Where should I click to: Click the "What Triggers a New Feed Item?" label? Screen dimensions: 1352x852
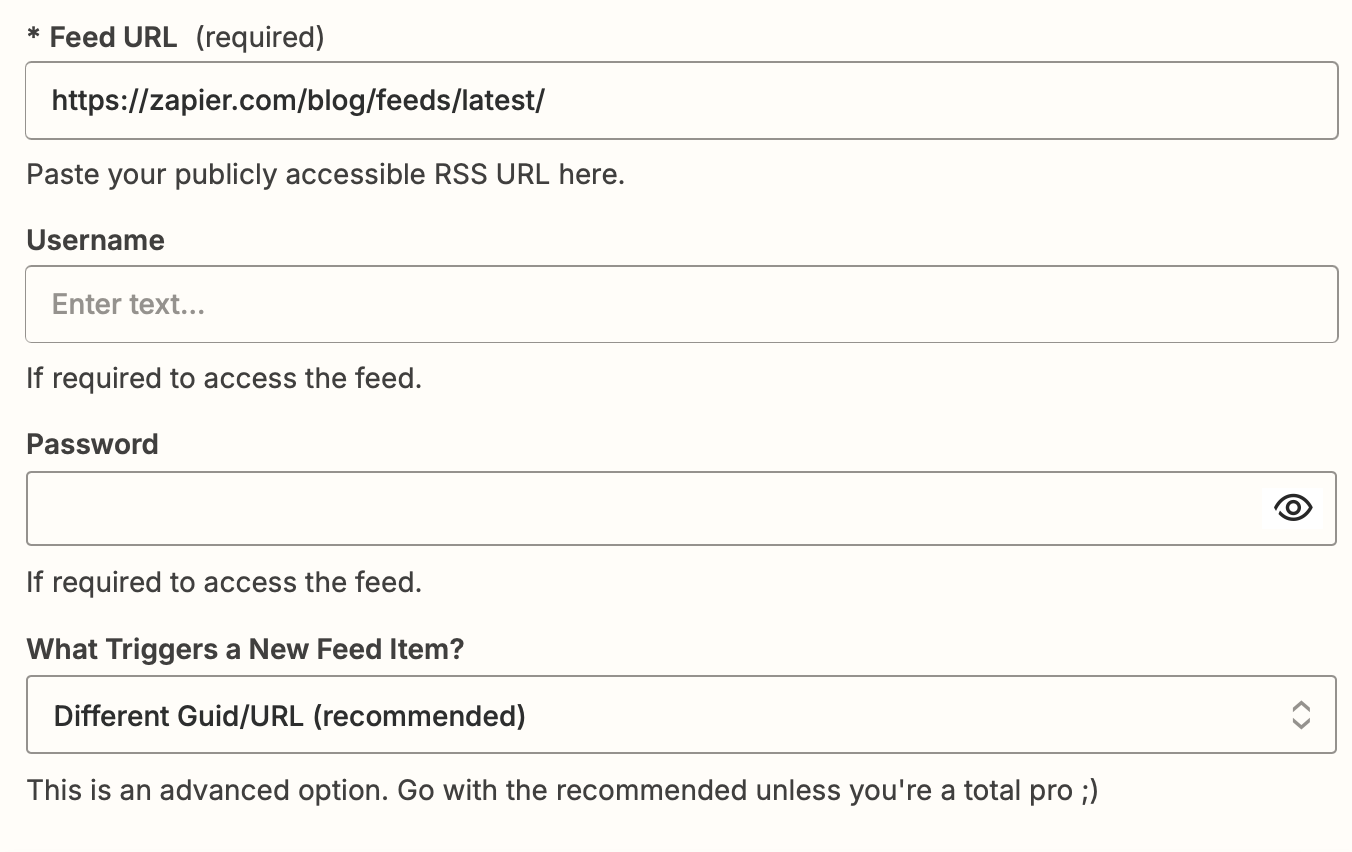(x=245, y=649)
